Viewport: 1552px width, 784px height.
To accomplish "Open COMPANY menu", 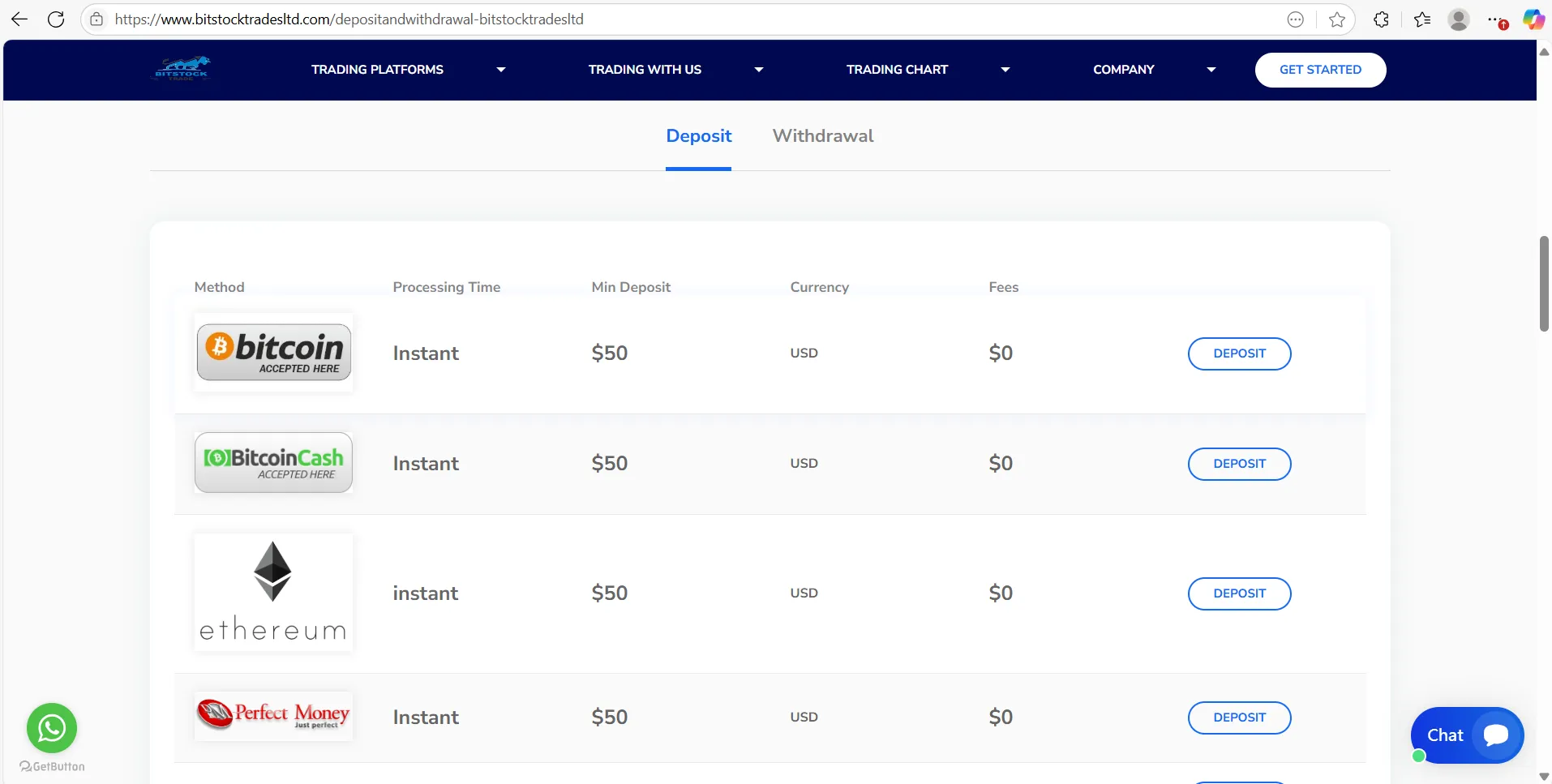I will pos(1123,70).
